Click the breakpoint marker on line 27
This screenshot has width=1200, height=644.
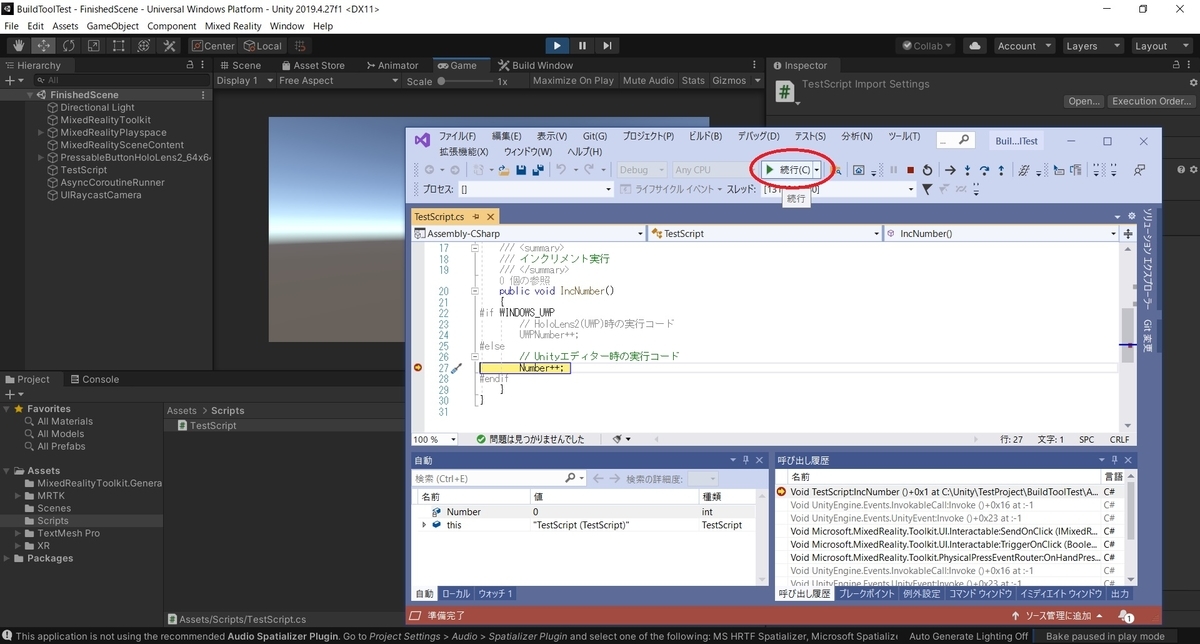pos(419,368)
